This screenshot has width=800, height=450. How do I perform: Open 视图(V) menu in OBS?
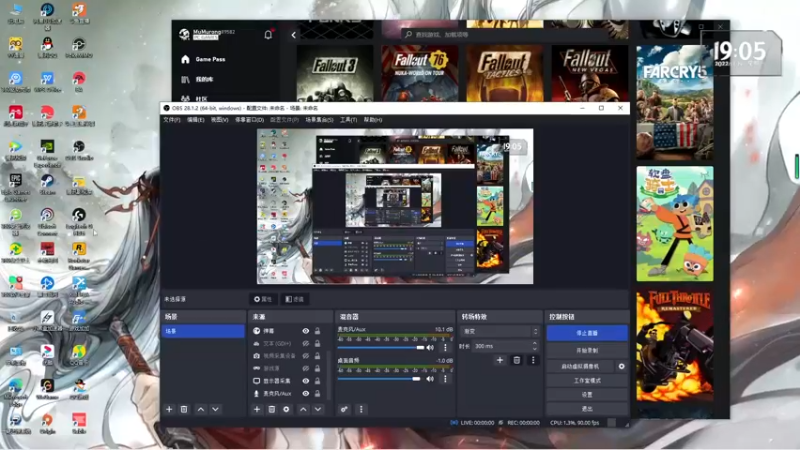coord(219,120)
